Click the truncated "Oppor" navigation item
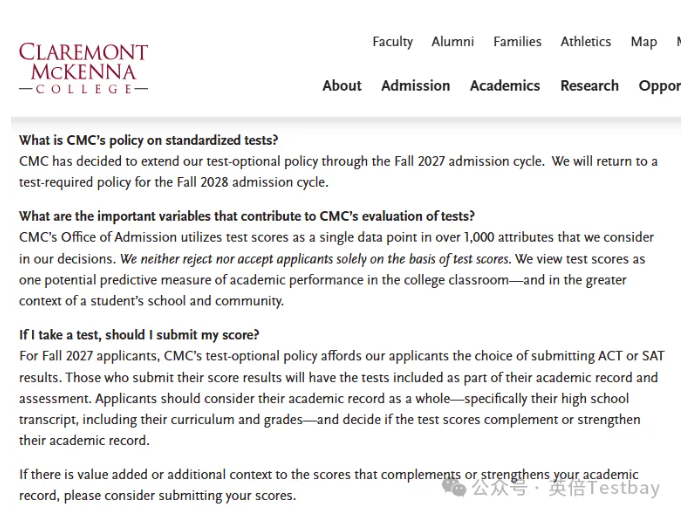 (660, 86)
